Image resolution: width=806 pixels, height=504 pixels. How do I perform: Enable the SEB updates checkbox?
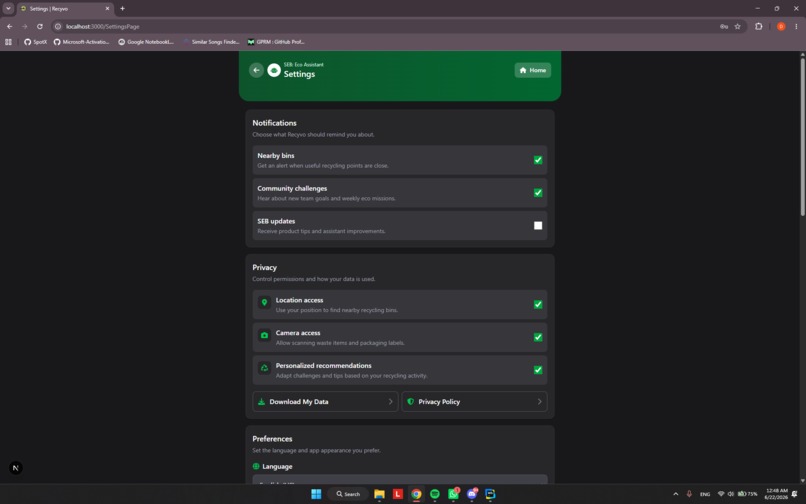click(x=538, y=225)
